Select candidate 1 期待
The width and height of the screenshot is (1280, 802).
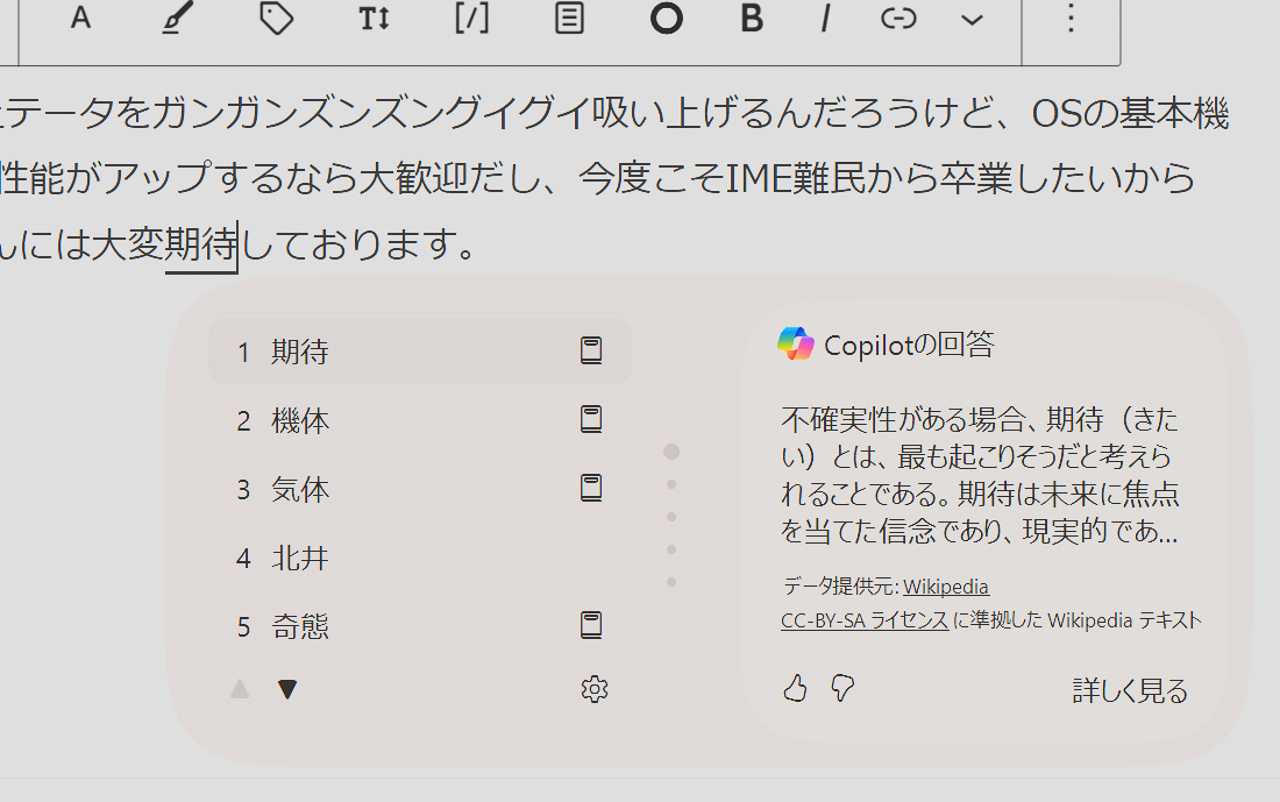coord(300,352)
